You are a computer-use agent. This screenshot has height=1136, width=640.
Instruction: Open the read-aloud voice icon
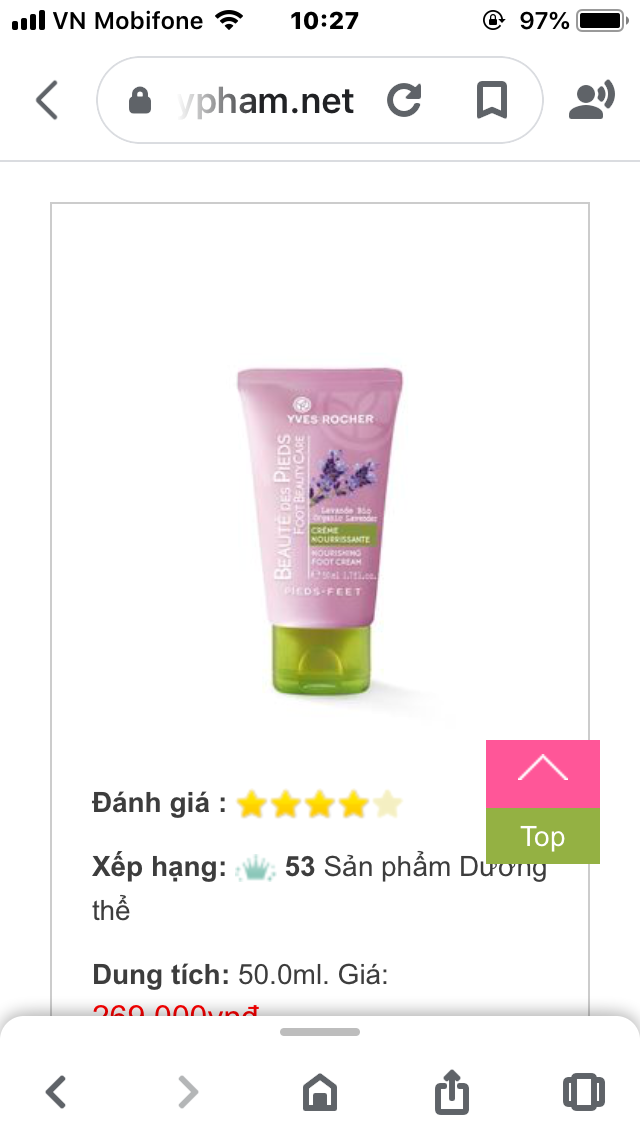(591, 100)
